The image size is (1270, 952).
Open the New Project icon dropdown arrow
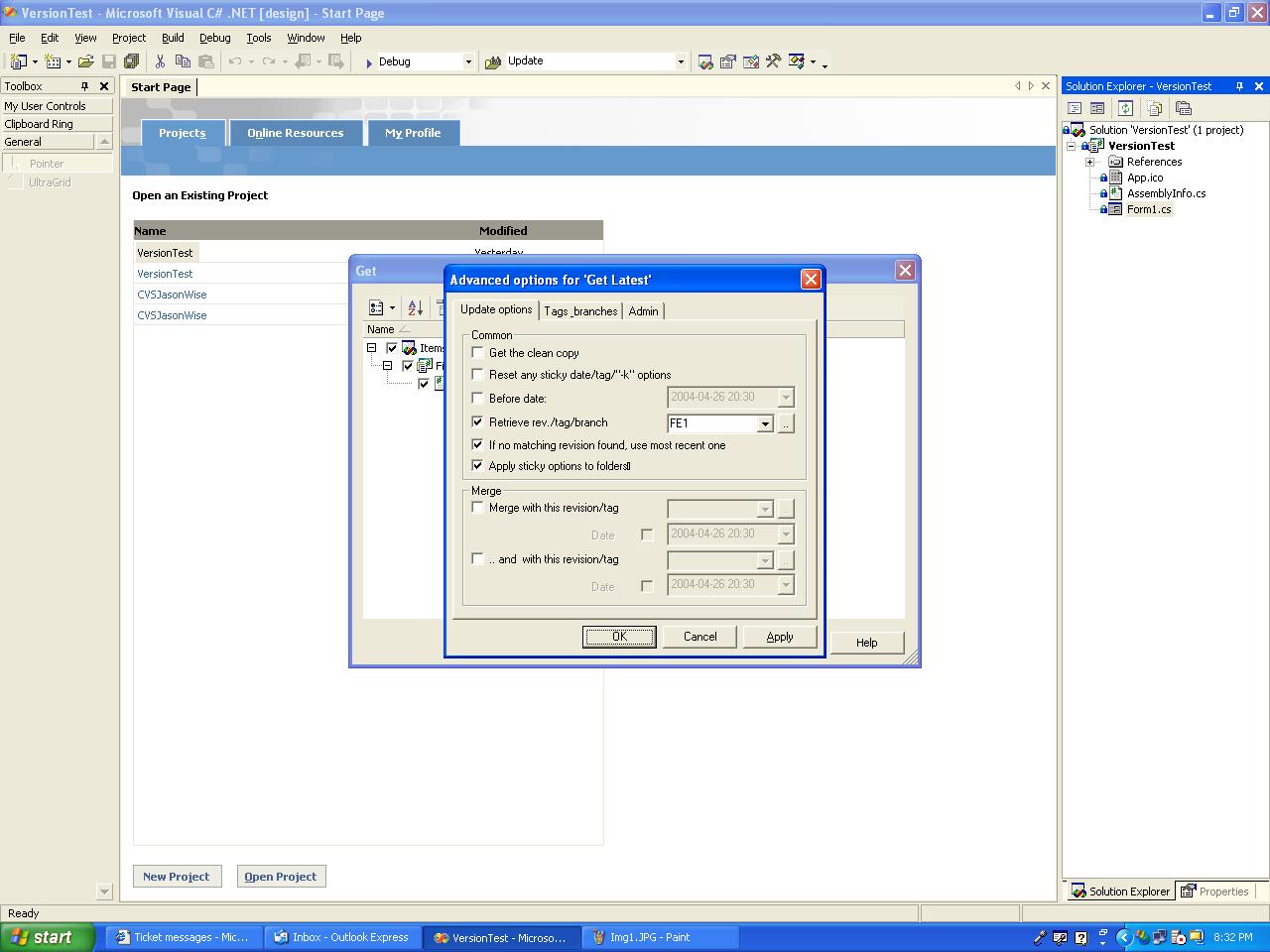click(x=35, y=61)
